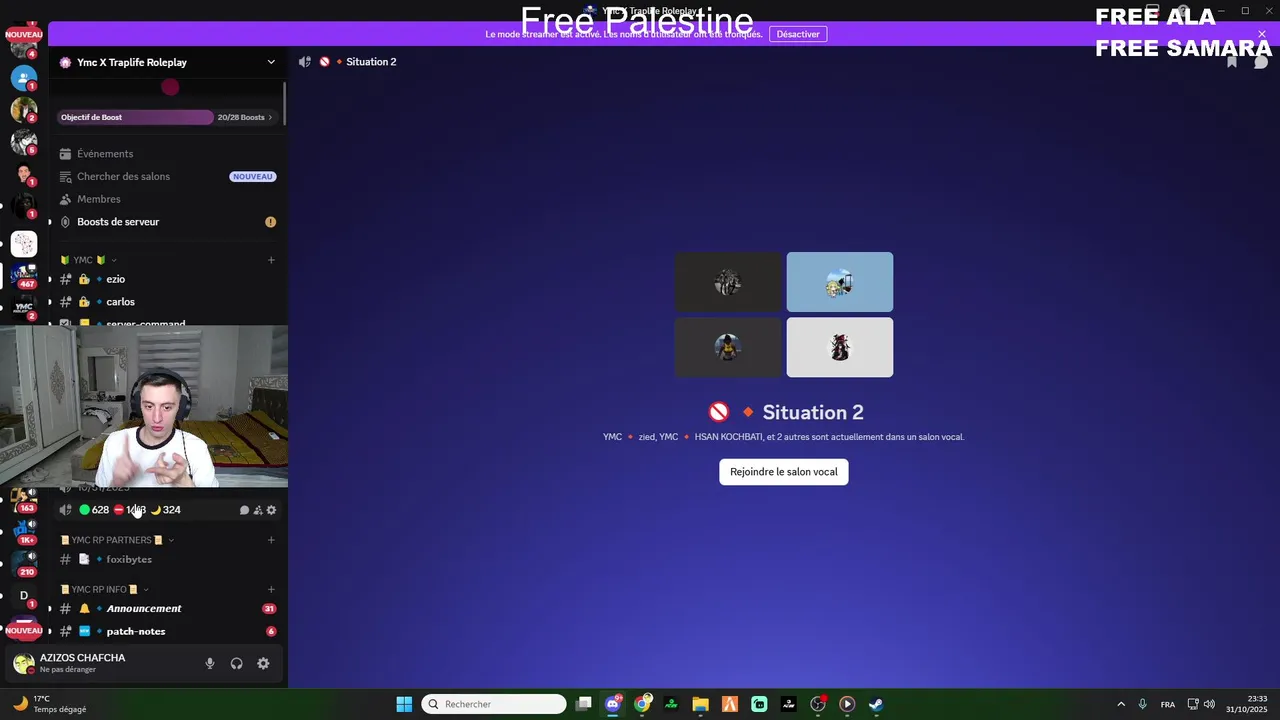
Task: Click the speaker icon beside 628 count
Action: click(x=66, y=510)
